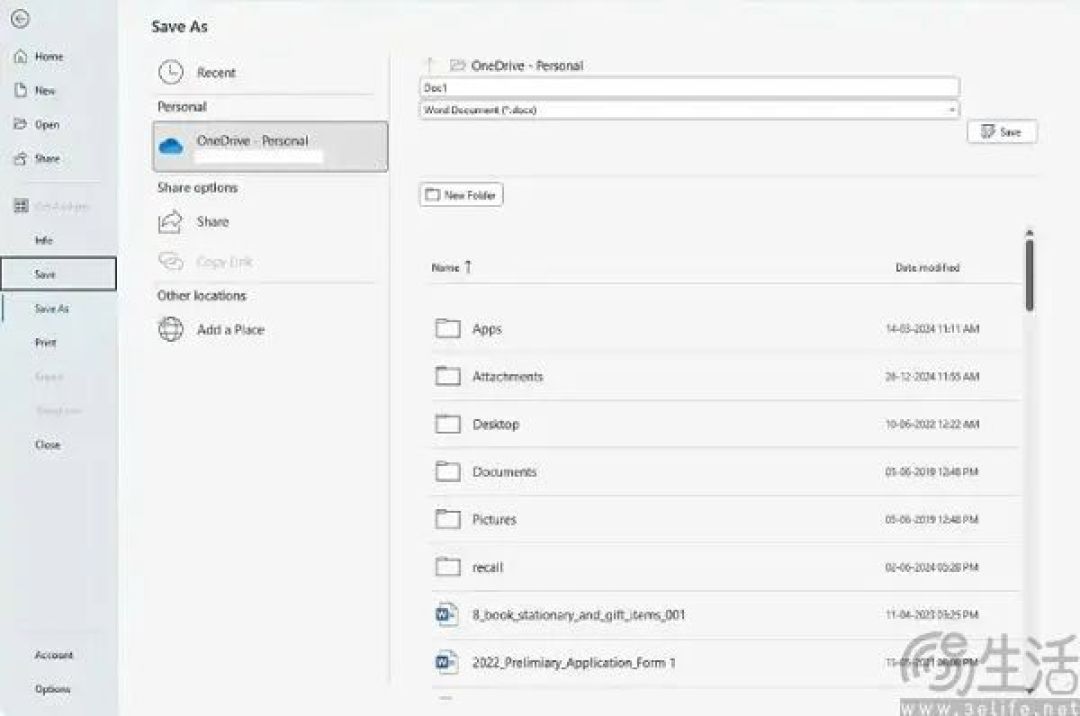The width and height of the screenshot is (1080, 716).
Task: Open Word Options
Action: tap(52, 688)
